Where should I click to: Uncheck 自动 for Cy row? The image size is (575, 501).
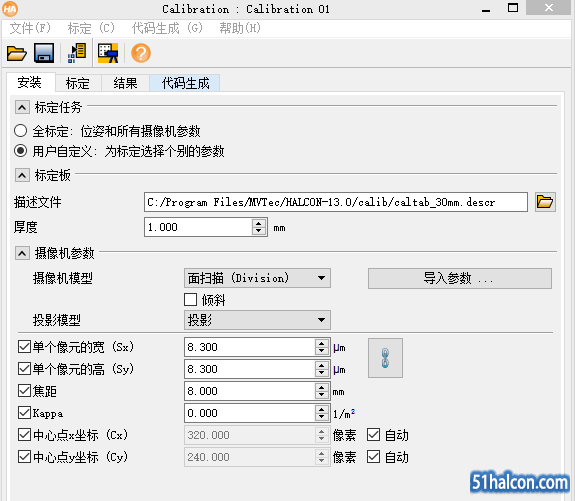373,457
